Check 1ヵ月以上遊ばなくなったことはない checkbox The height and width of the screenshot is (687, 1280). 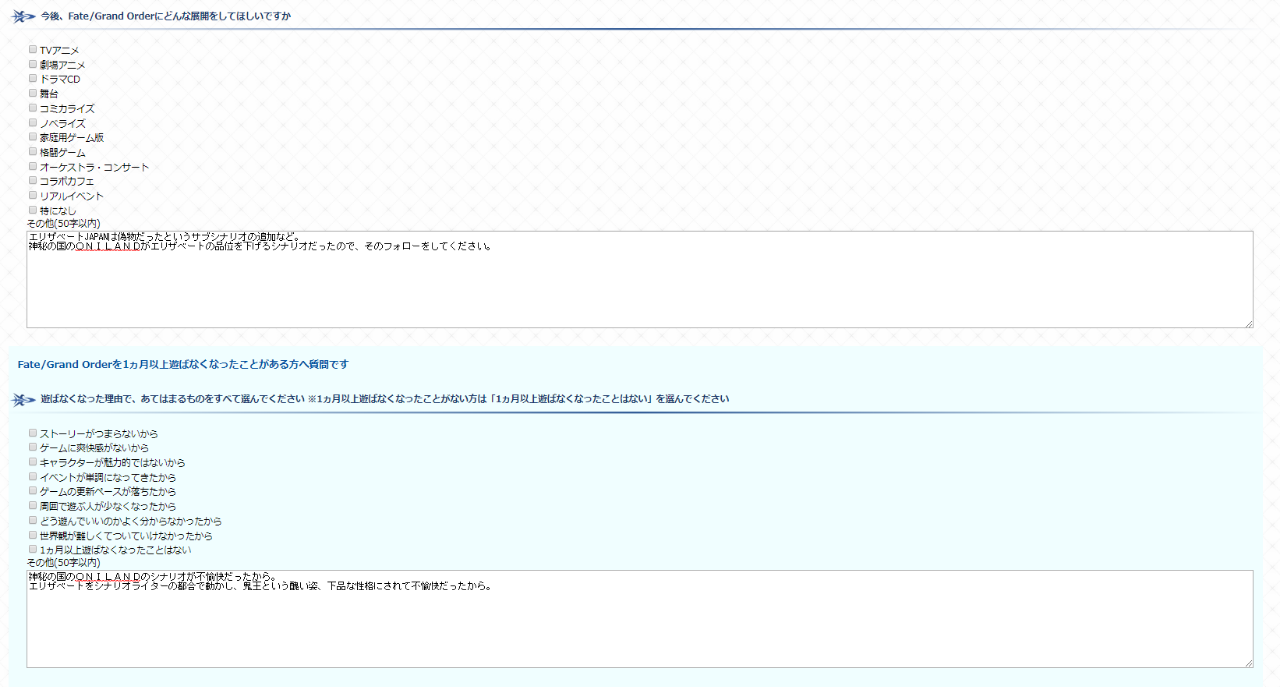coord(33,549)
